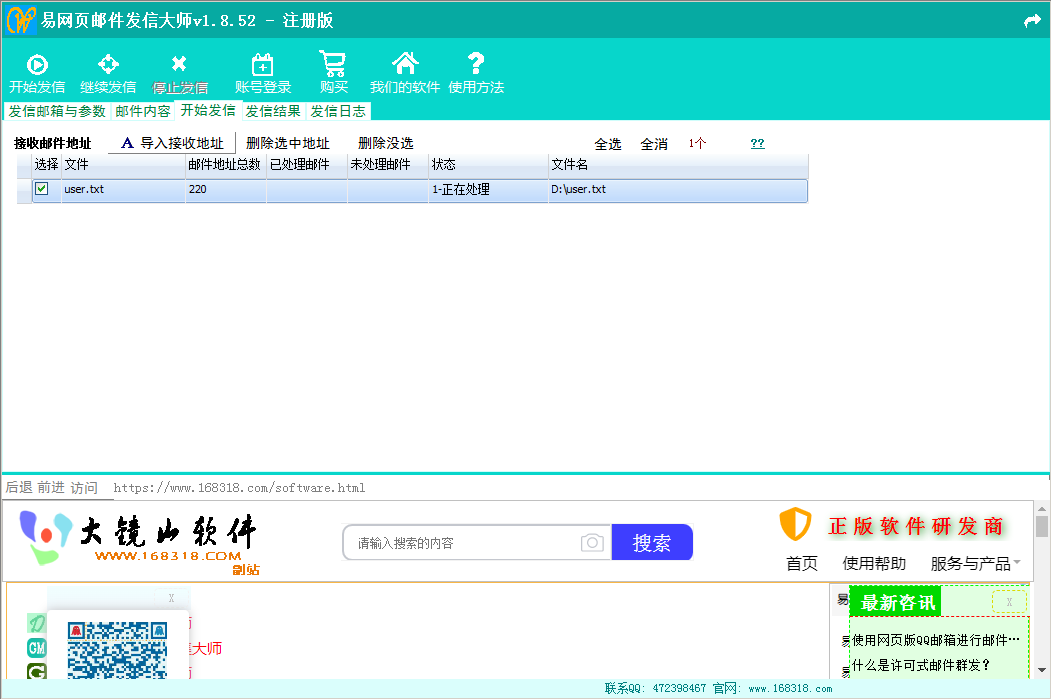The height and width of the screenshot is (700, 1052).
Task: Open 使用网页版QQ邮箱进行邮件 news item
Action: point(936,640)
